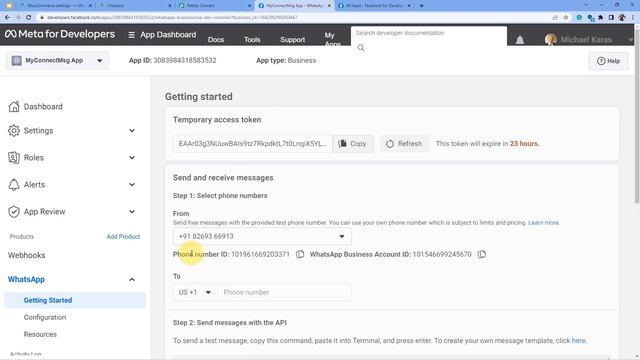Copy the temporary access token
The height and width of the screenshot is (360, 640).
coord(353,144)
